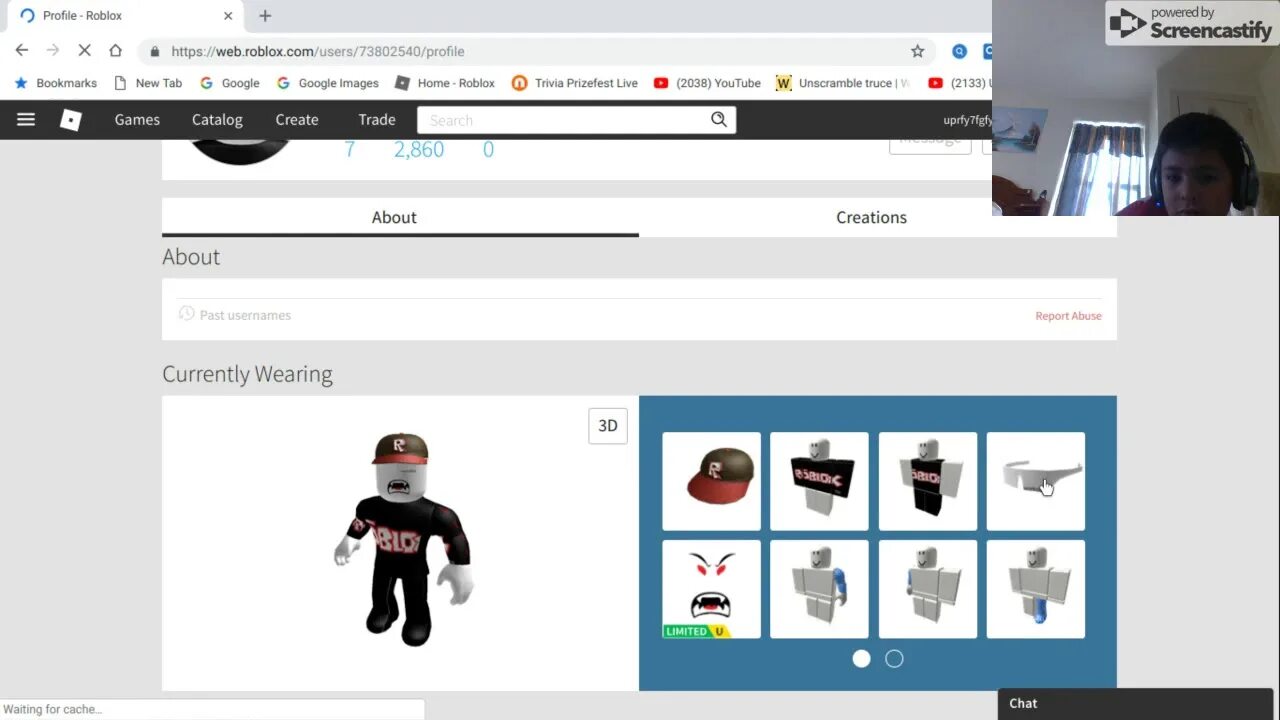Open the Chat panel
Screen dimensions: 1280x720
coord(1136,703)
